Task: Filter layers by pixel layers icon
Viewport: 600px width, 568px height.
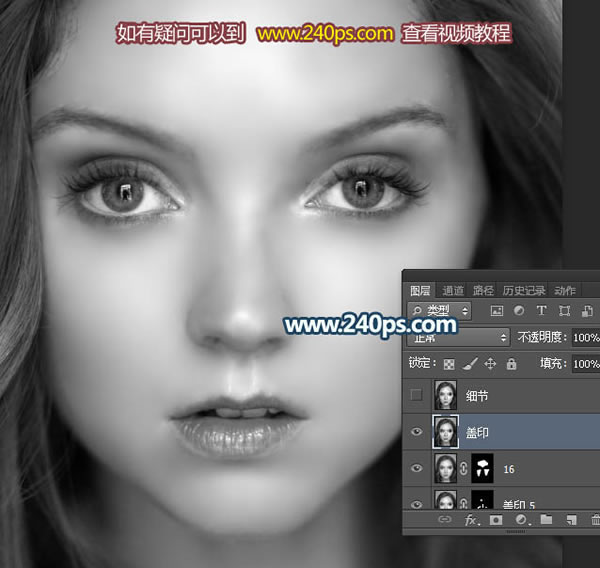Action: 497,310
